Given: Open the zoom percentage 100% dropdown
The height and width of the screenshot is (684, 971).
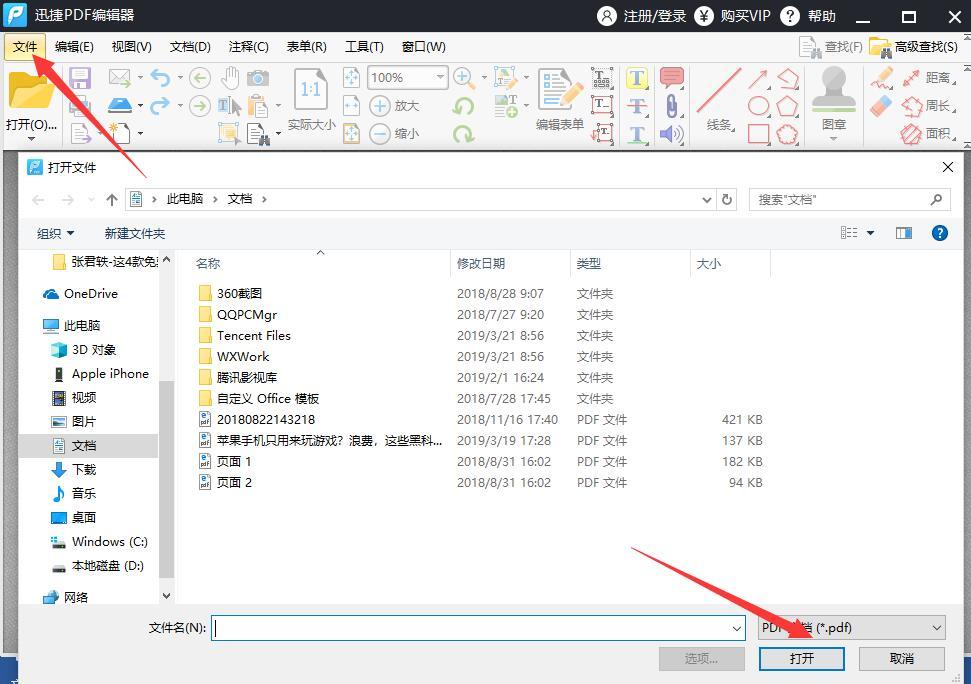Looking at the screenshot, I should pos(440,77).
